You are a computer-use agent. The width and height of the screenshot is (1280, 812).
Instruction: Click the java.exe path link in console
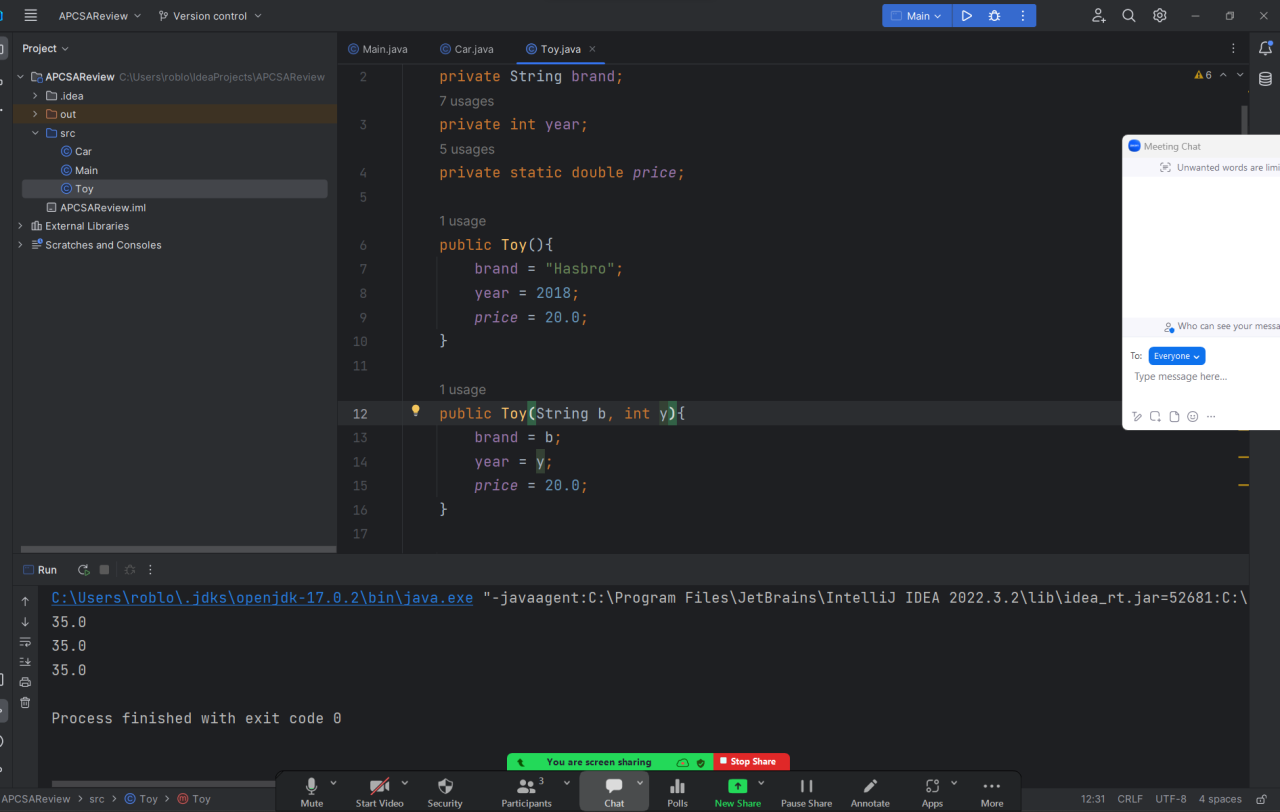click(x=262, y=598)
